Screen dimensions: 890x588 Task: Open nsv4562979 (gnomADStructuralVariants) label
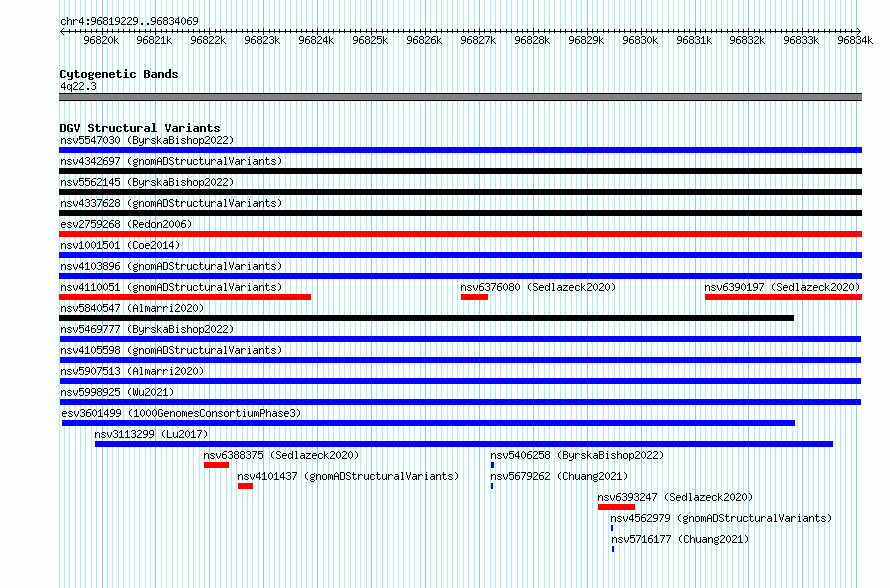click(721, 518)
